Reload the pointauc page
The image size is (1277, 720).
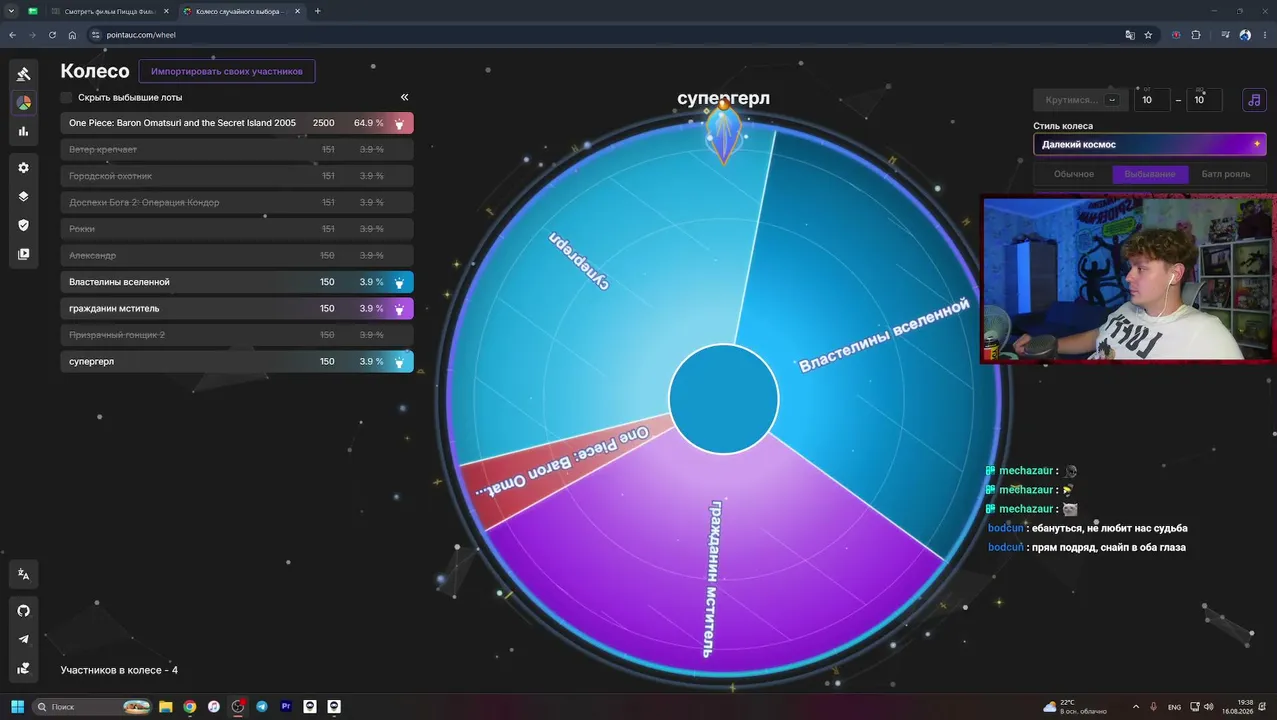[52, 35]
